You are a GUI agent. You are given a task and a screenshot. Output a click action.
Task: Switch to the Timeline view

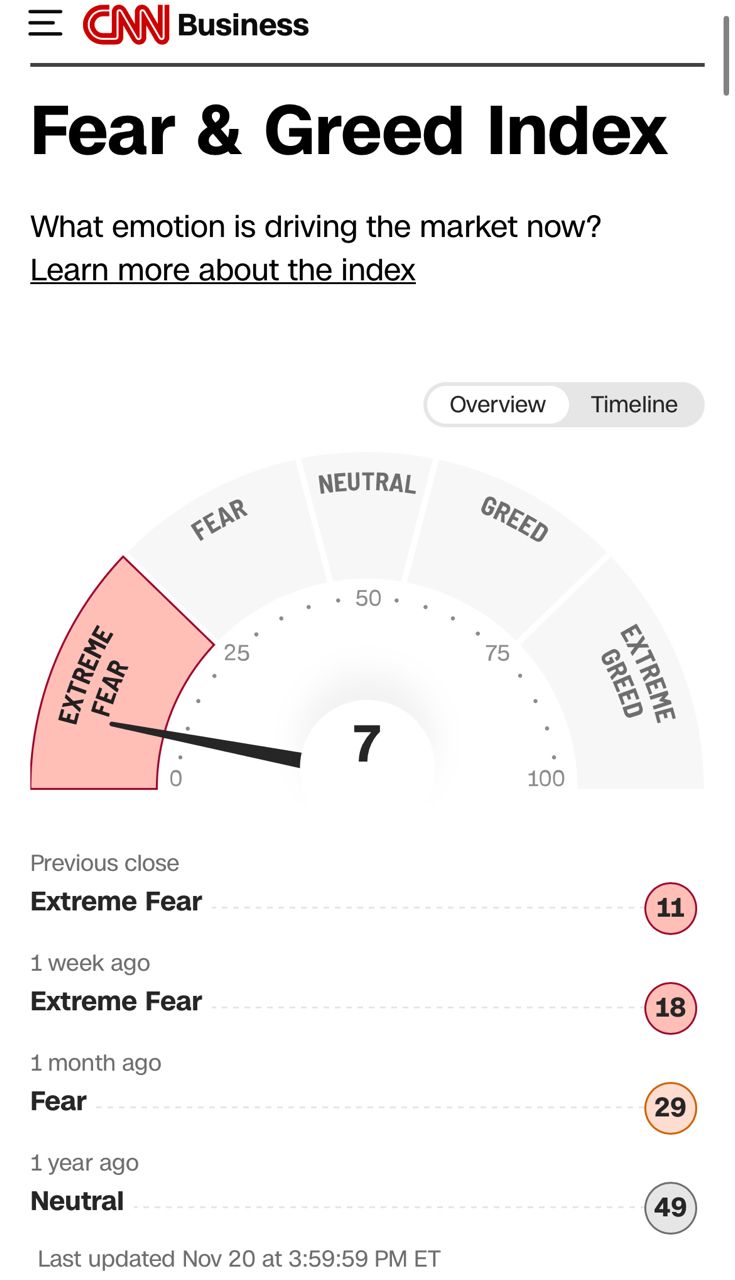point(634,405)
